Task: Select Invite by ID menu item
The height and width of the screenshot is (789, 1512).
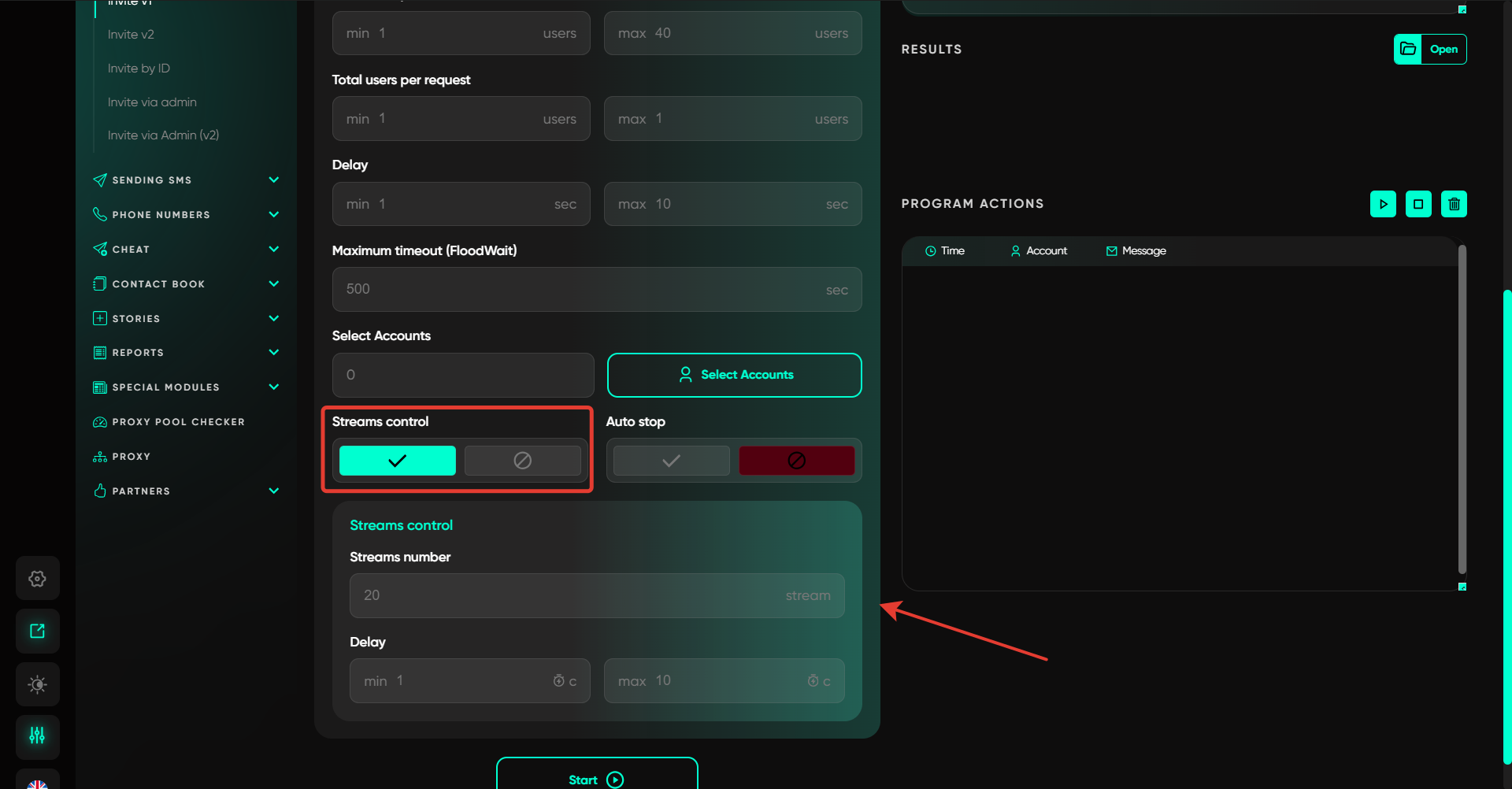Action: tap(139, 69)
